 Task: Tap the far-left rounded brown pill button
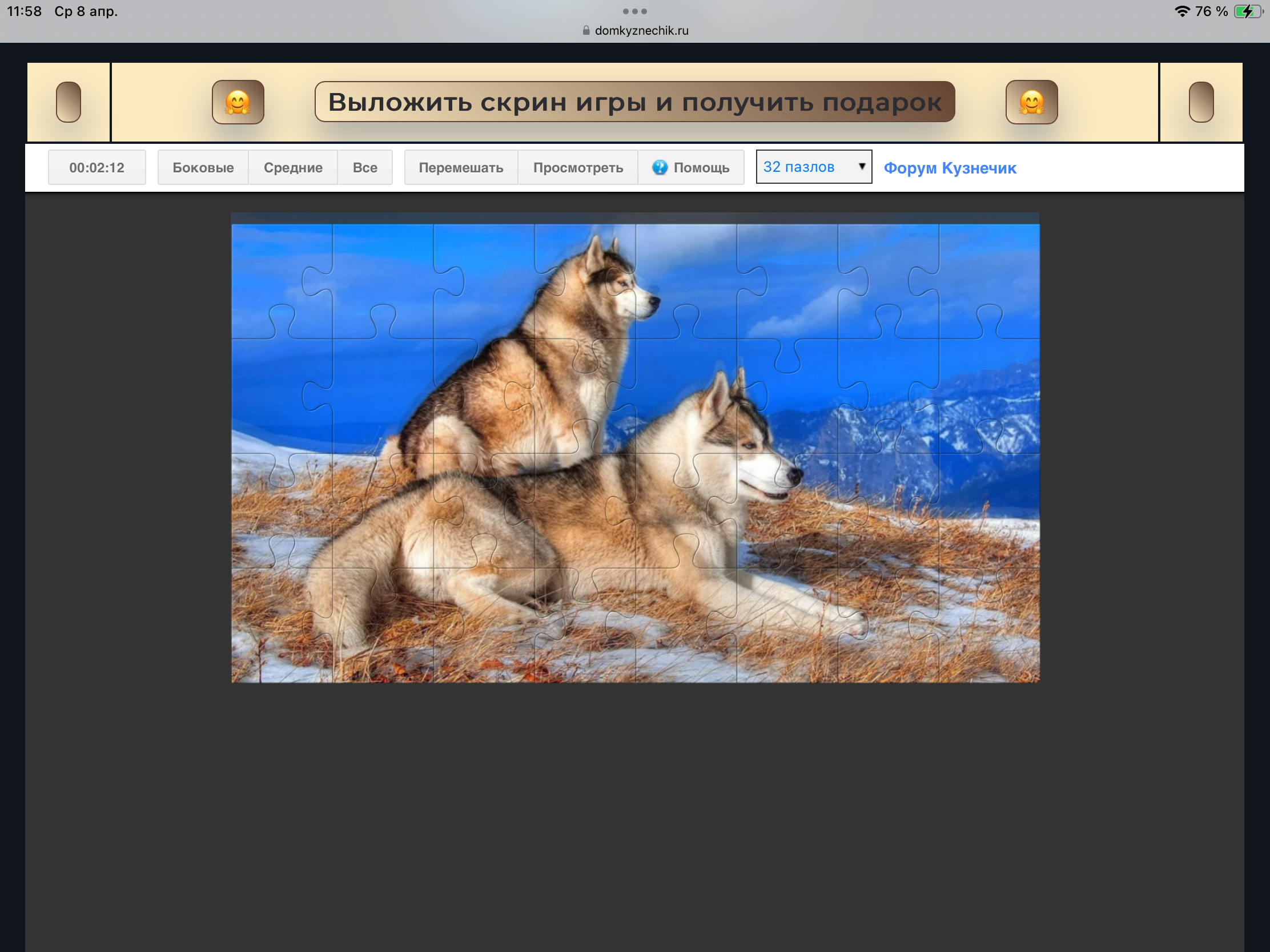click(69, 102)
